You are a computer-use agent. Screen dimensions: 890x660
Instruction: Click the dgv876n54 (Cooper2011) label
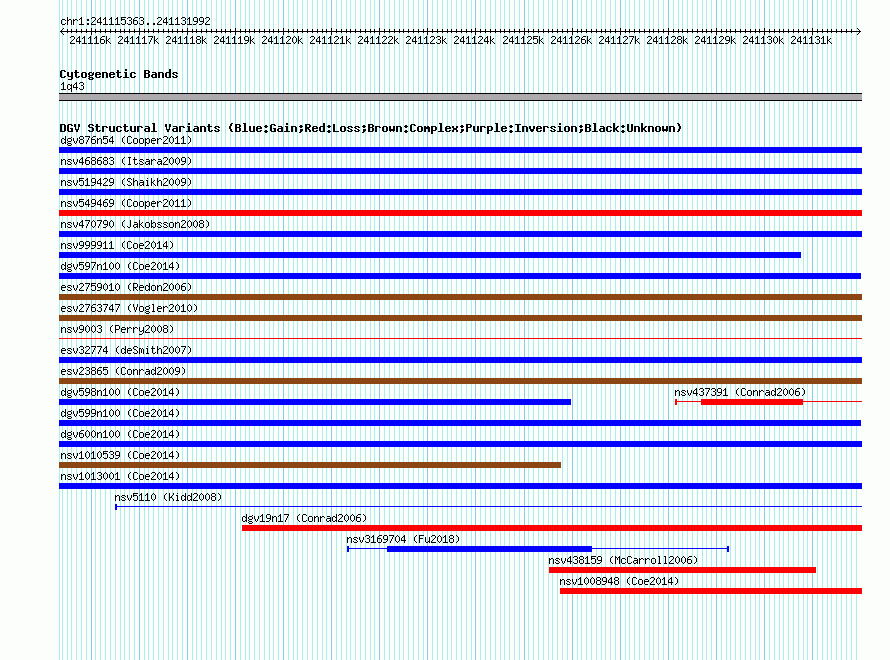[x=126, y=140]
